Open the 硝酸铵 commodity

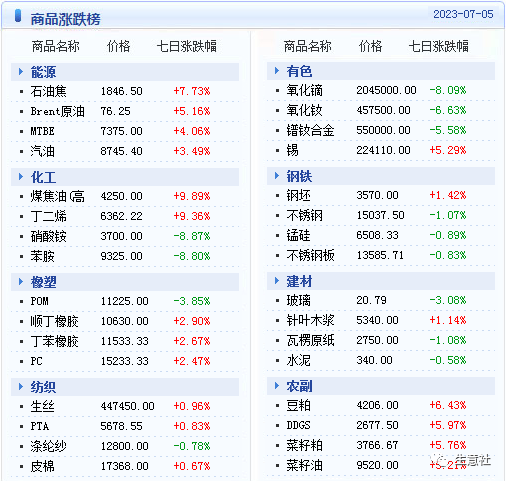48,236
